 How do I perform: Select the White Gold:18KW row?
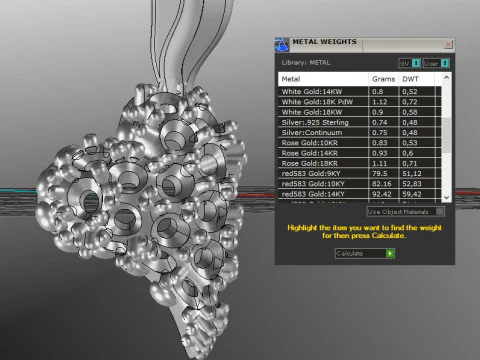[x=360, y=112]
